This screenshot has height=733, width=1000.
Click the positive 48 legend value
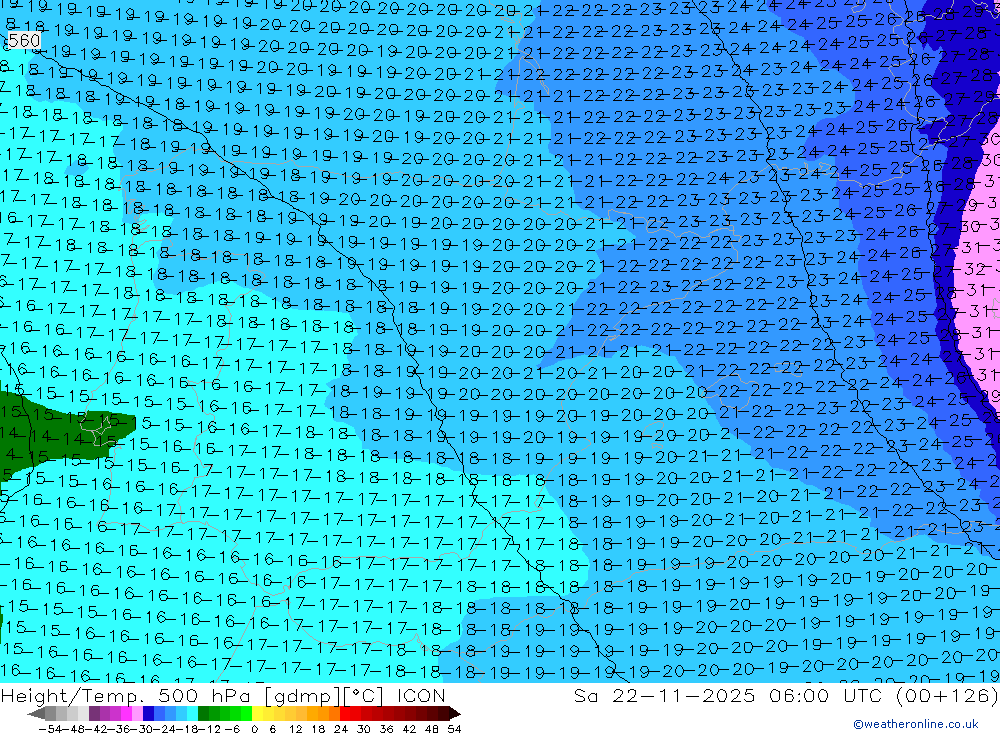click(432, 729)
